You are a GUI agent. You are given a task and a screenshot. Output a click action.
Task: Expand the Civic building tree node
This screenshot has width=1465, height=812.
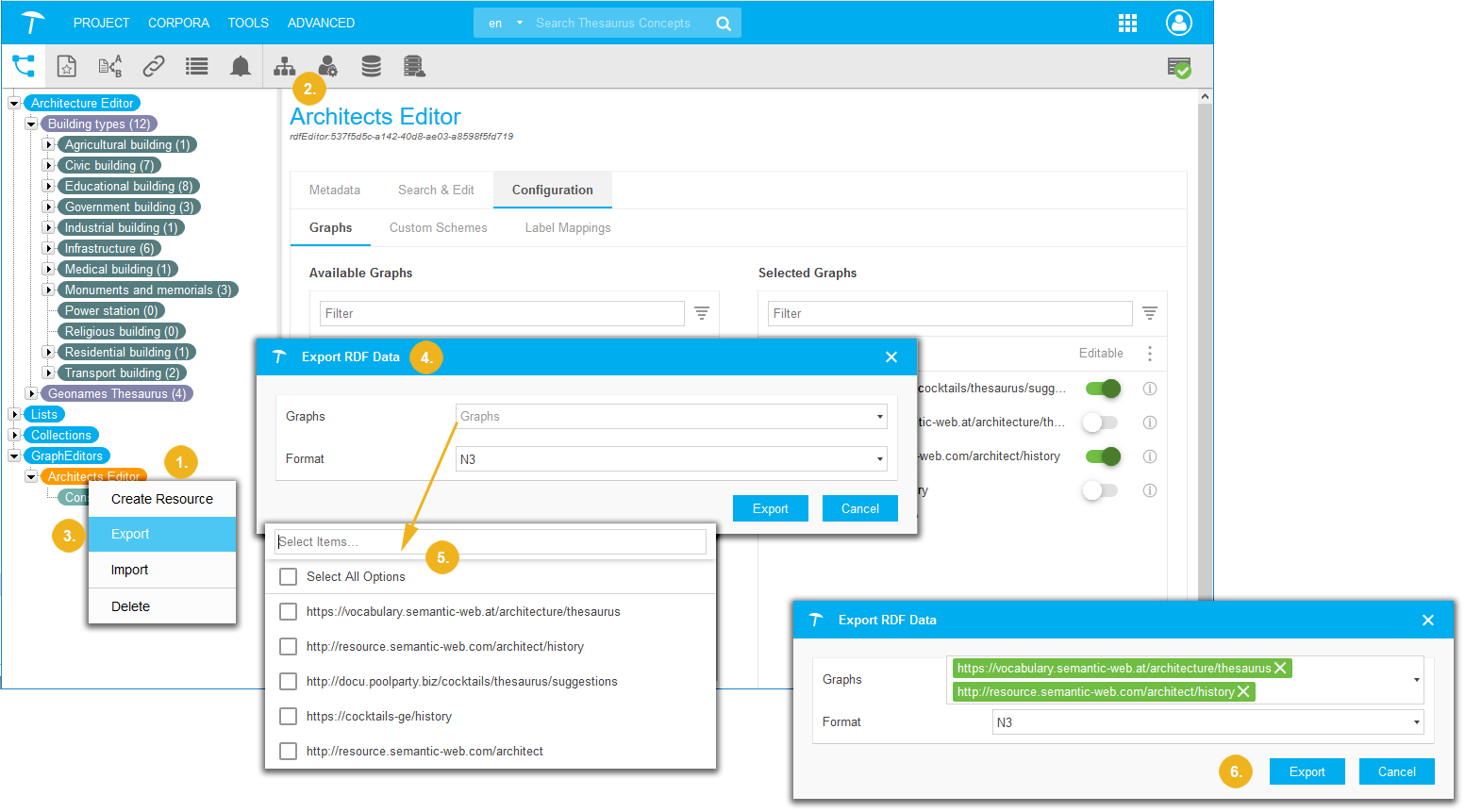[48, 165]
